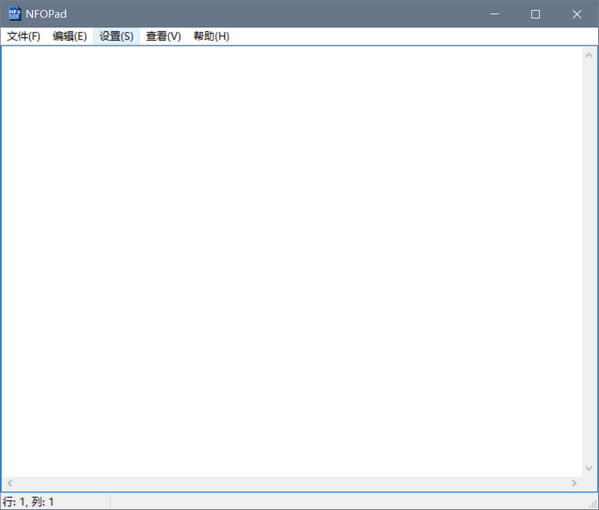This screenshot has height=510, width=599.
Task: Minimize the NFOPad window
Action: pyautogui.click(x=495, y=14)
